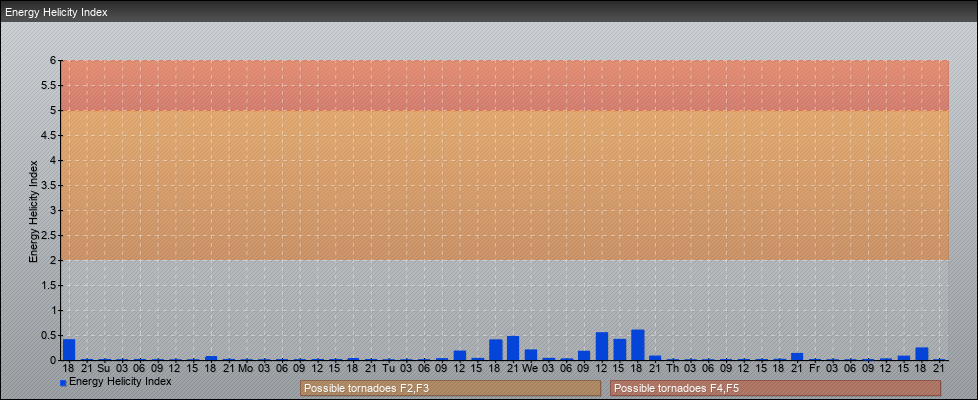Click the Tu day label on the time axis
The image size is (978, 400).
(388, 368)
